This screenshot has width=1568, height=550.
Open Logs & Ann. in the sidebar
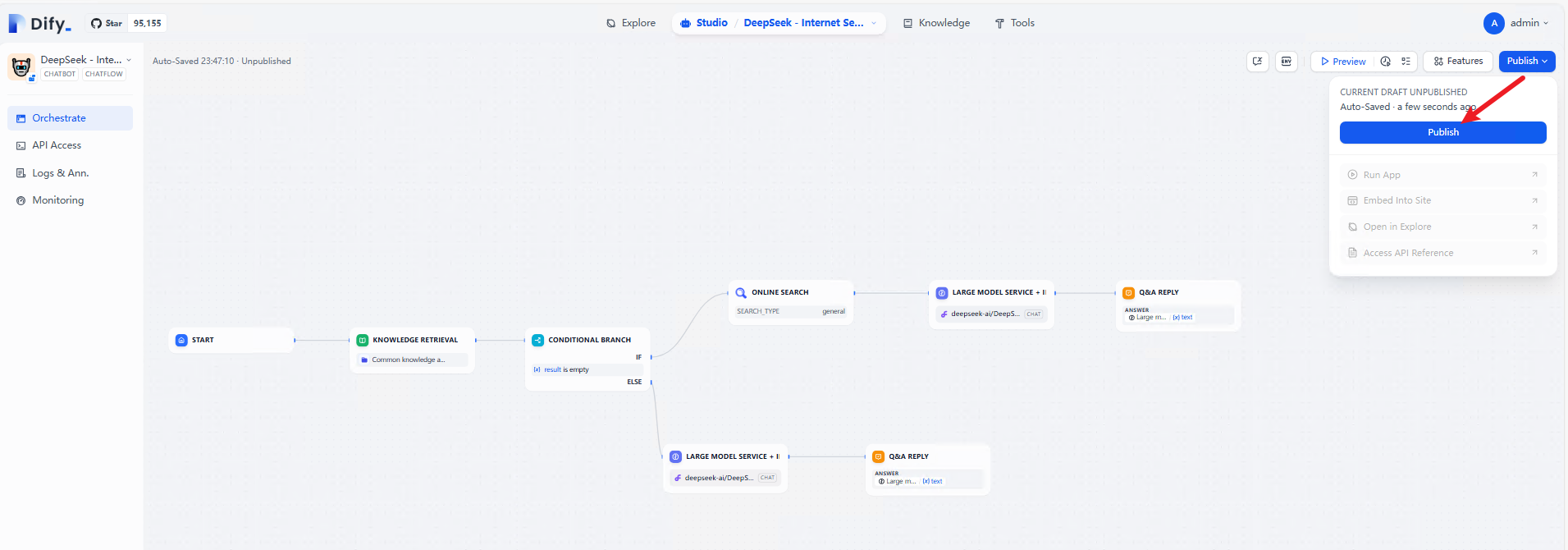coord(70,173)
